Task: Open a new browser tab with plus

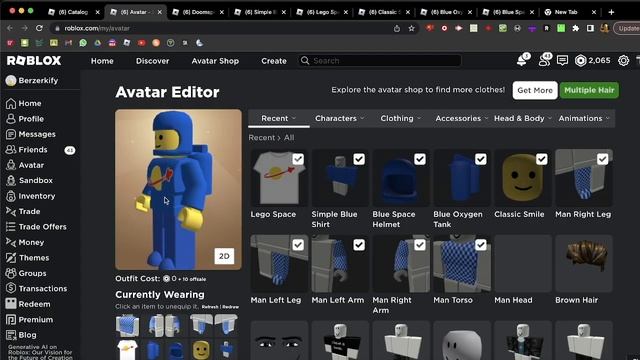Action: pos(611,12)
